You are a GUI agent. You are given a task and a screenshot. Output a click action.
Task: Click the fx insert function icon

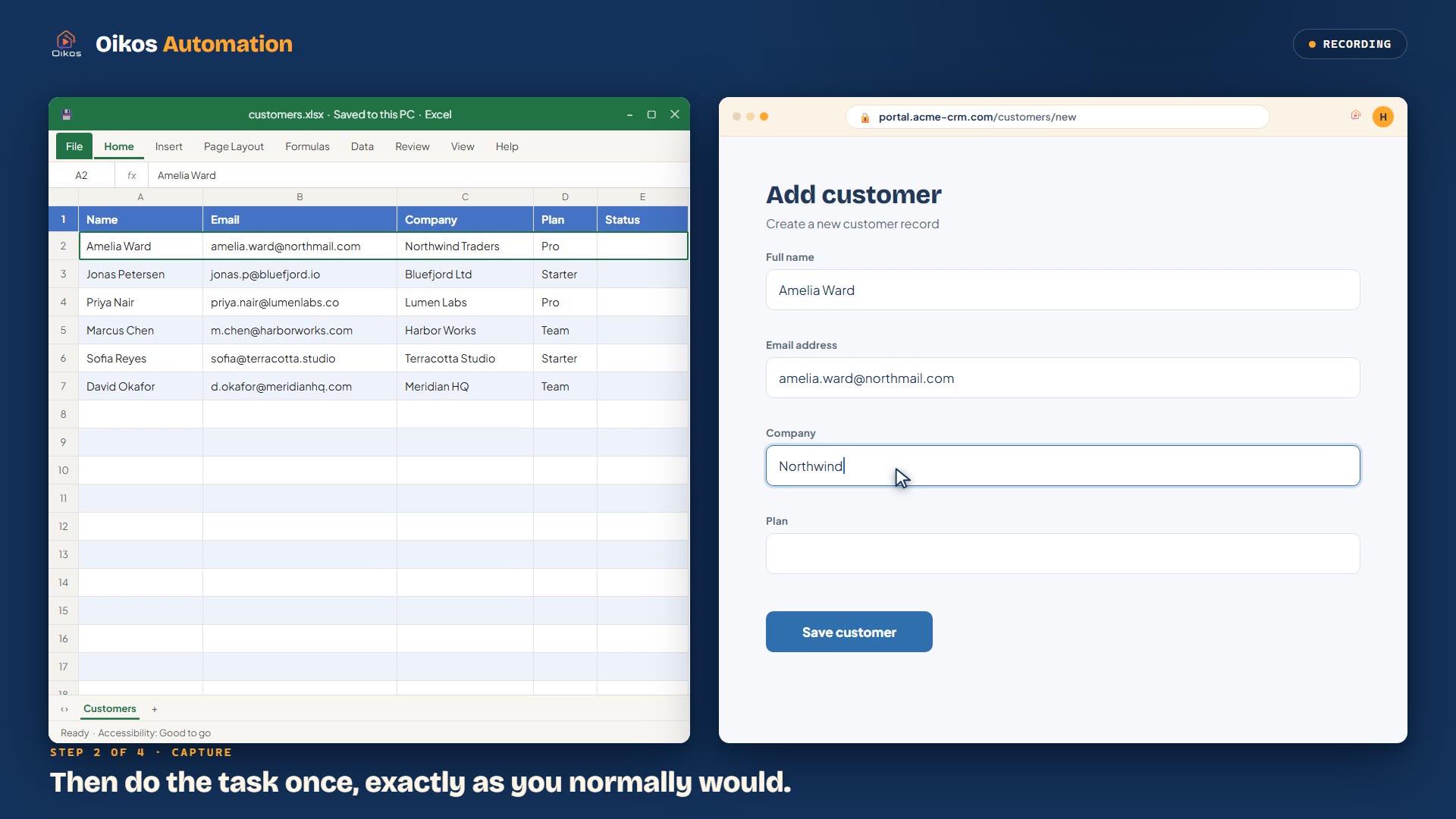[x=131, y=175]
